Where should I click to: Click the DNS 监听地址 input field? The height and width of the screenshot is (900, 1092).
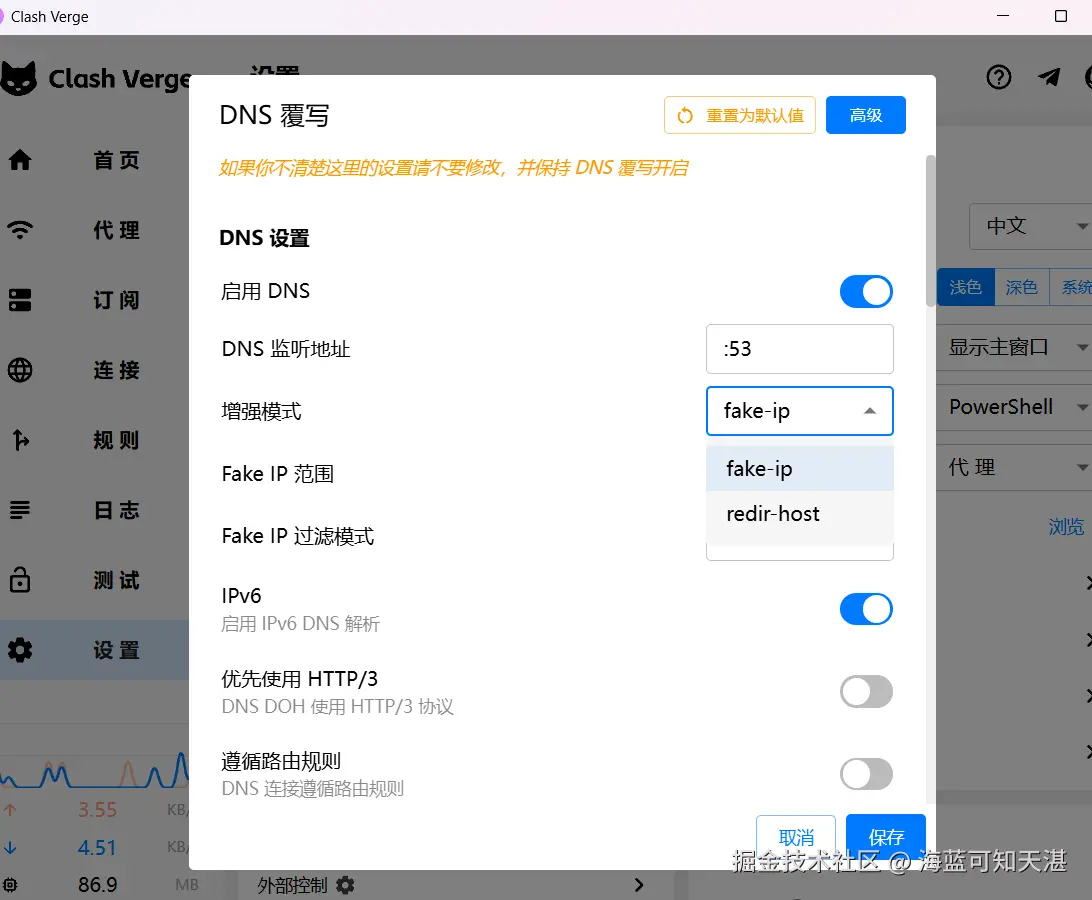799,349
